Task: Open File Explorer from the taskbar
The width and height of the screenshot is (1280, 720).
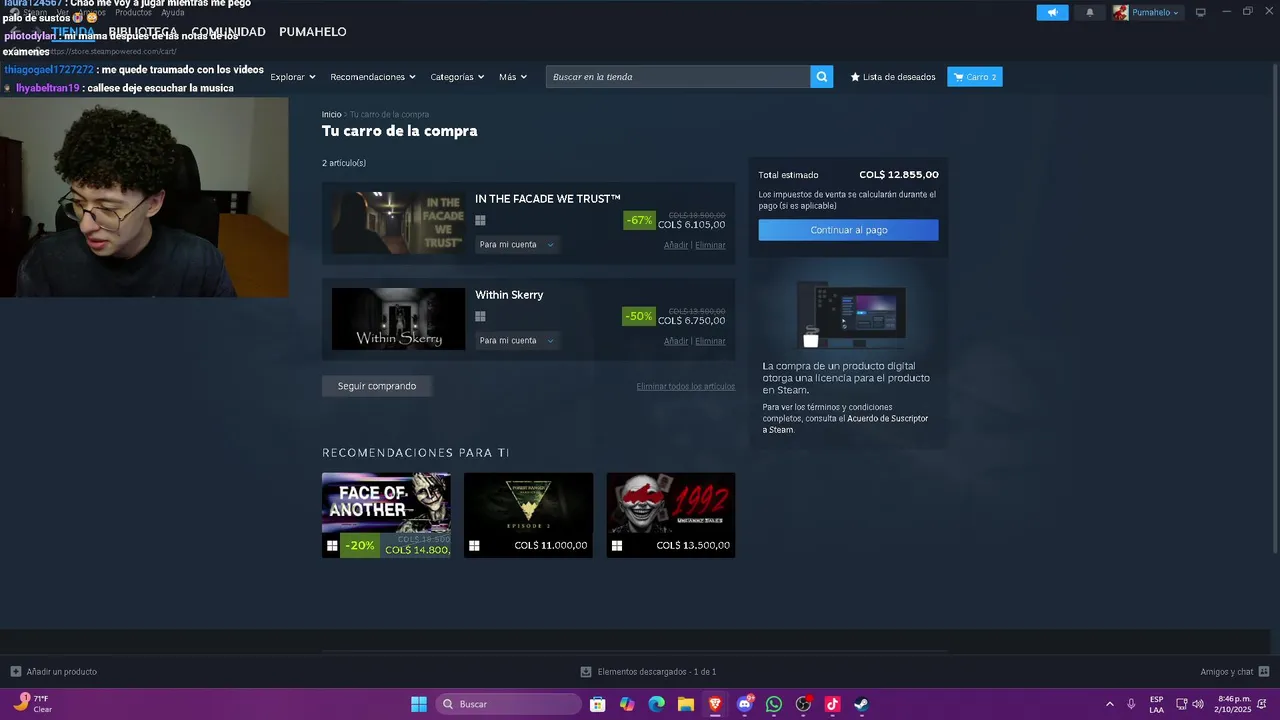Action: (686, 704)
